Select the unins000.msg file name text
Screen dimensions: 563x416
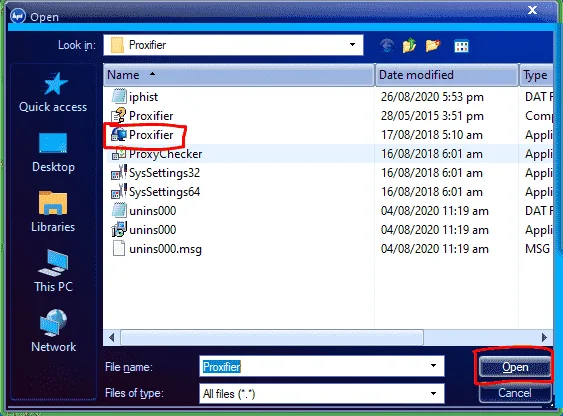pos(165,249)
